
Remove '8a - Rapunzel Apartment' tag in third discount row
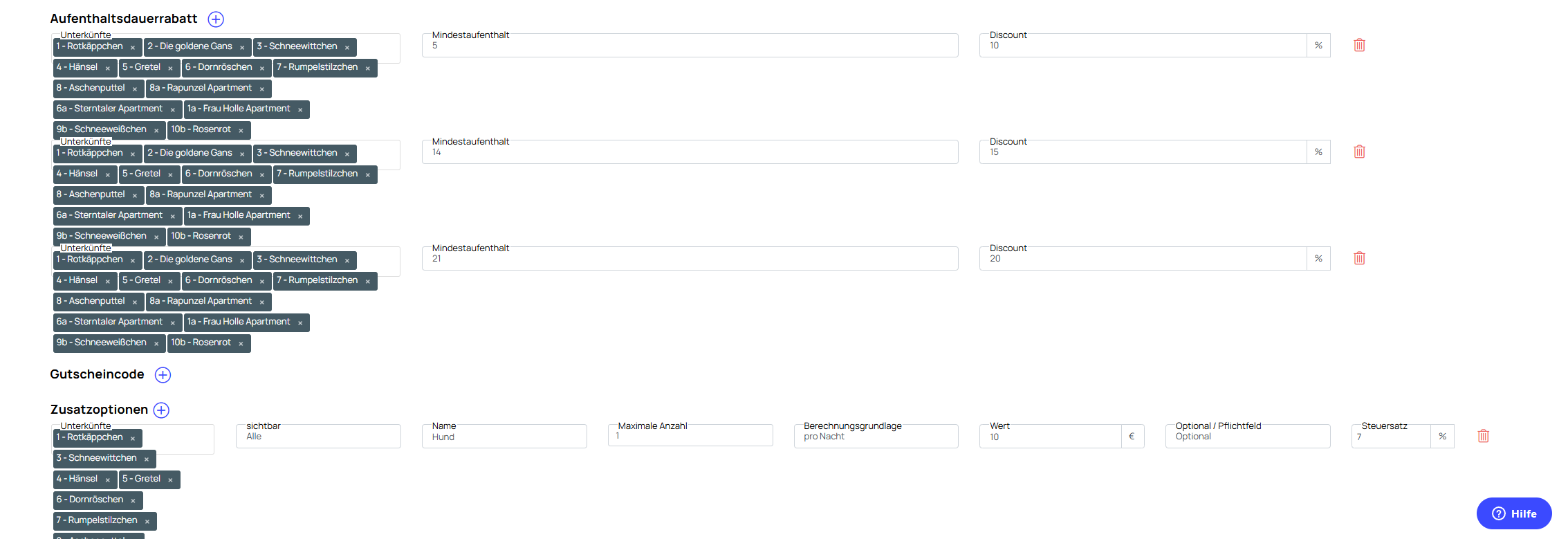pyautogui.click(x=262, y=302)
